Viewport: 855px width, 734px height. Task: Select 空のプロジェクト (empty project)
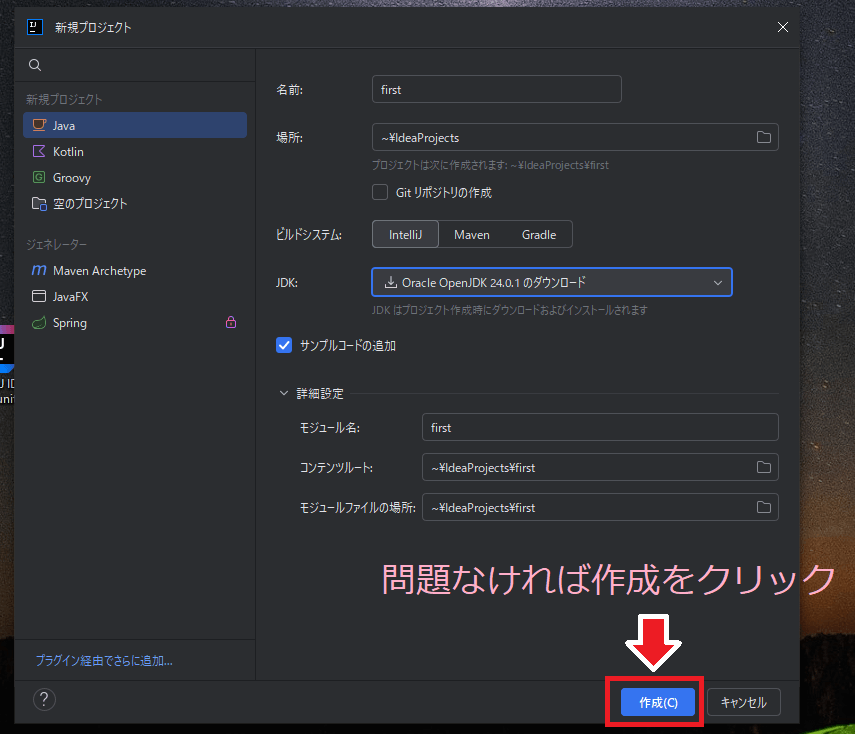point(135,204)
